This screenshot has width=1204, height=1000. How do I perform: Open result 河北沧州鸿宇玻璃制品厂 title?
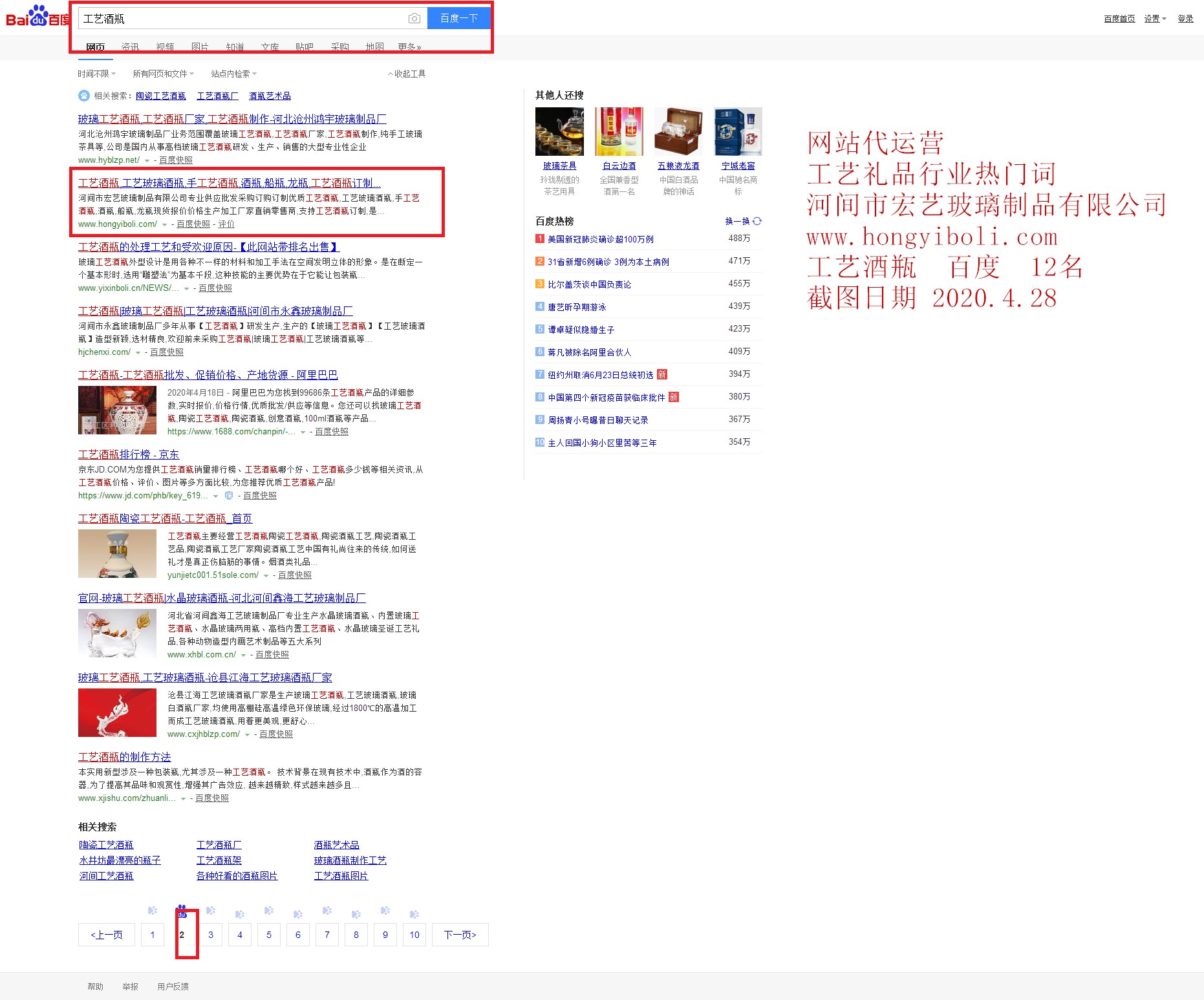[232, 119]
